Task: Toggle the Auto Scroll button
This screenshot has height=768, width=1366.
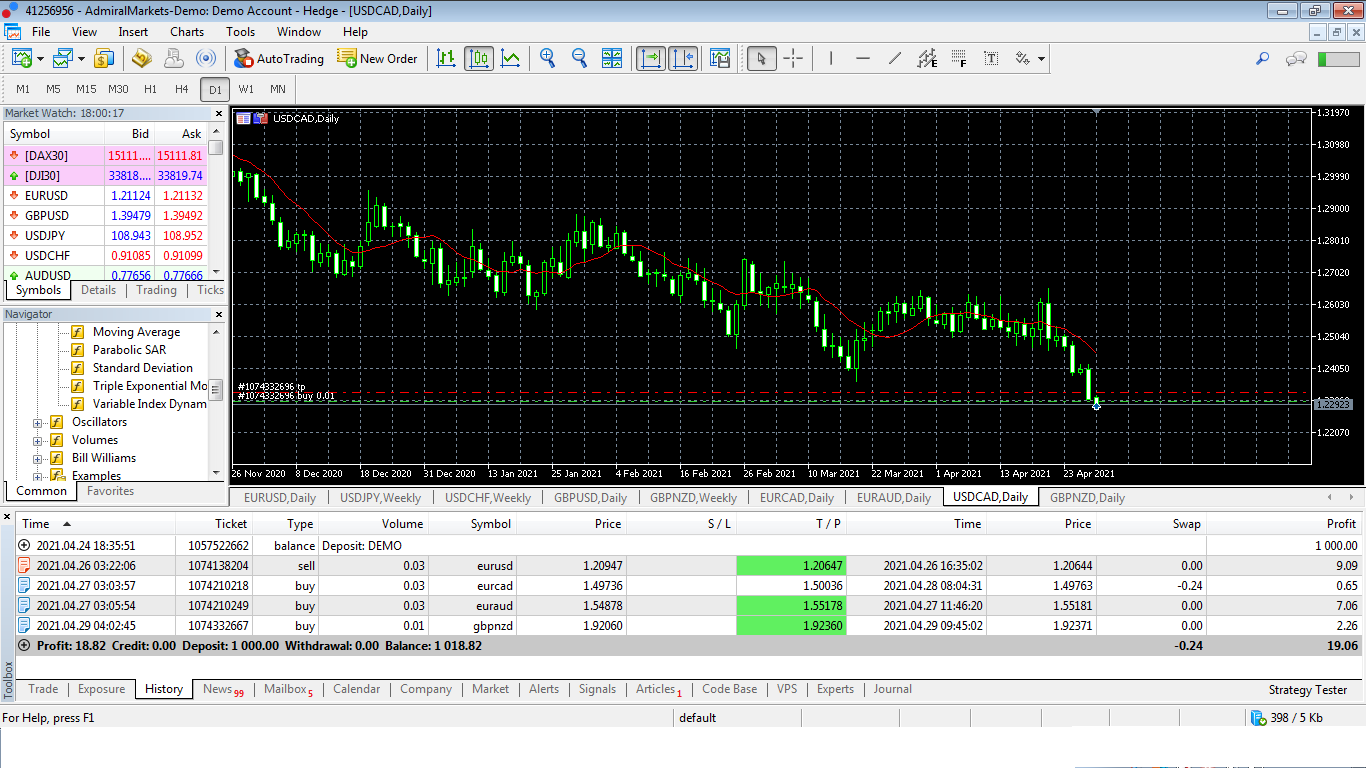Action: click(x=651, y=58)
